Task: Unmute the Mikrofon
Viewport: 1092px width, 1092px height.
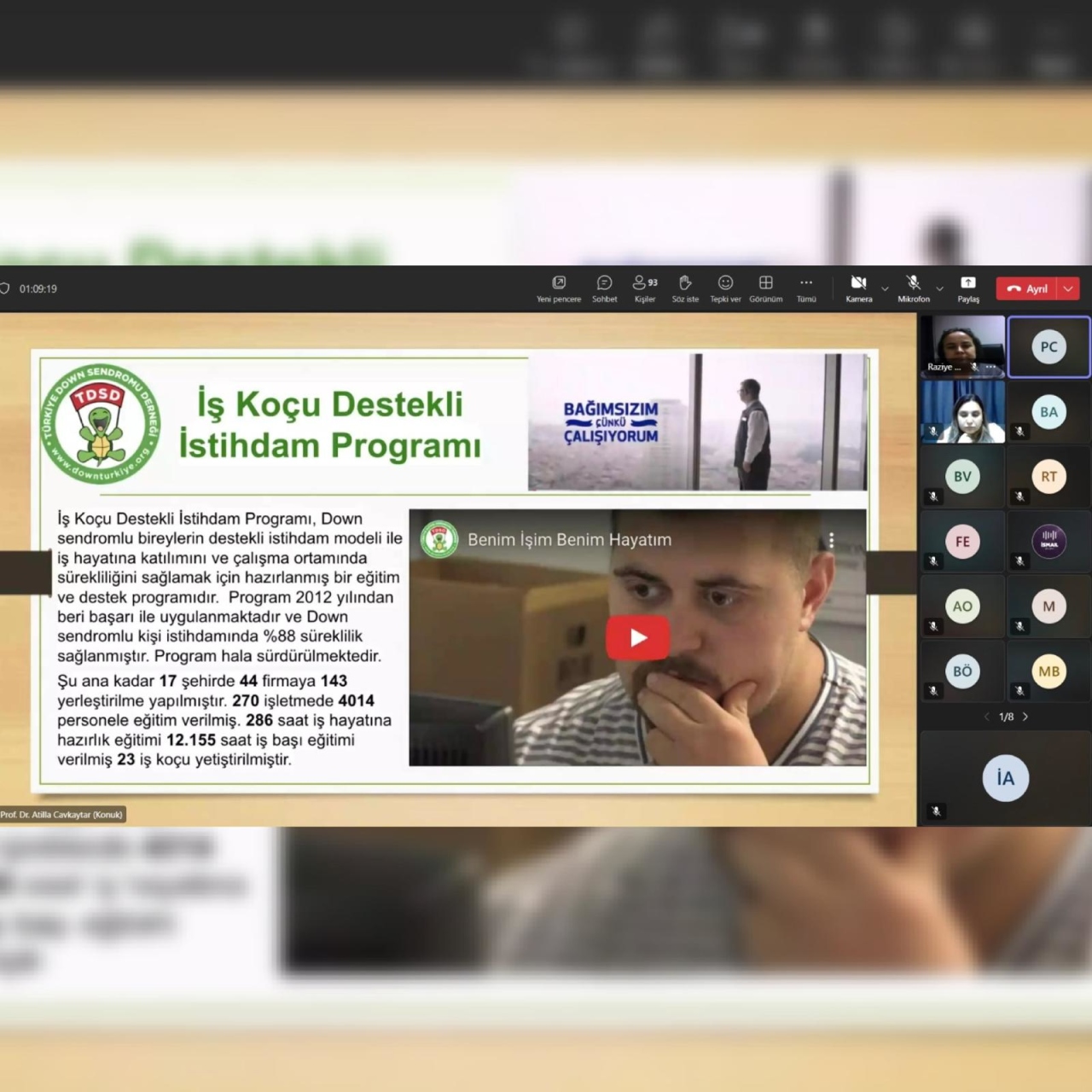Action: point(914,288)
